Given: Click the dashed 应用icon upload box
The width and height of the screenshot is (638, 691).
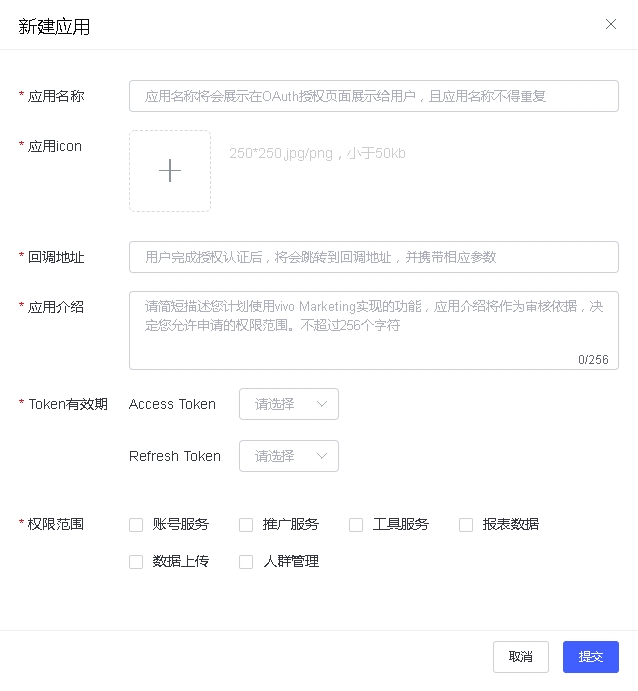Looking at the screenshot, I should 170,171.
